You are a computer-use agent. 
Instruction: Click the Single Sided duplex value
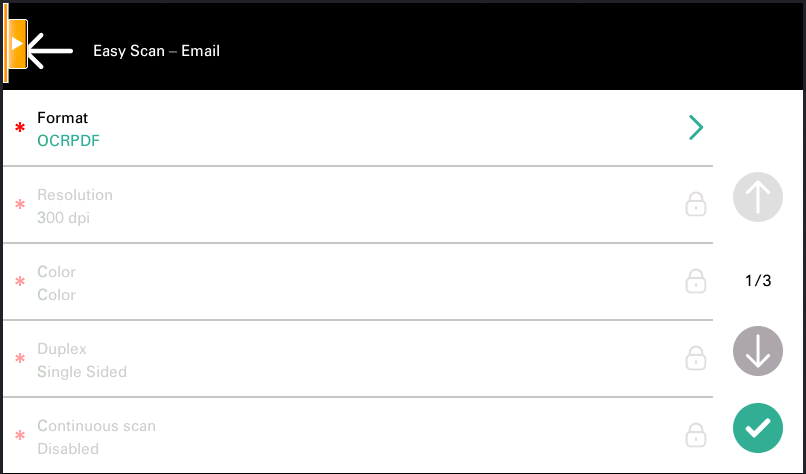coord(82,372)
